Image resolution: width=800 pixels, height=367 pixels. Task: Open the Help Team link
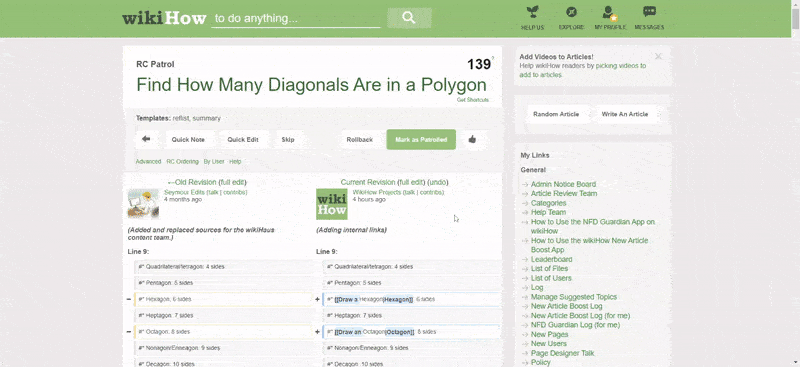click(548, 212)
